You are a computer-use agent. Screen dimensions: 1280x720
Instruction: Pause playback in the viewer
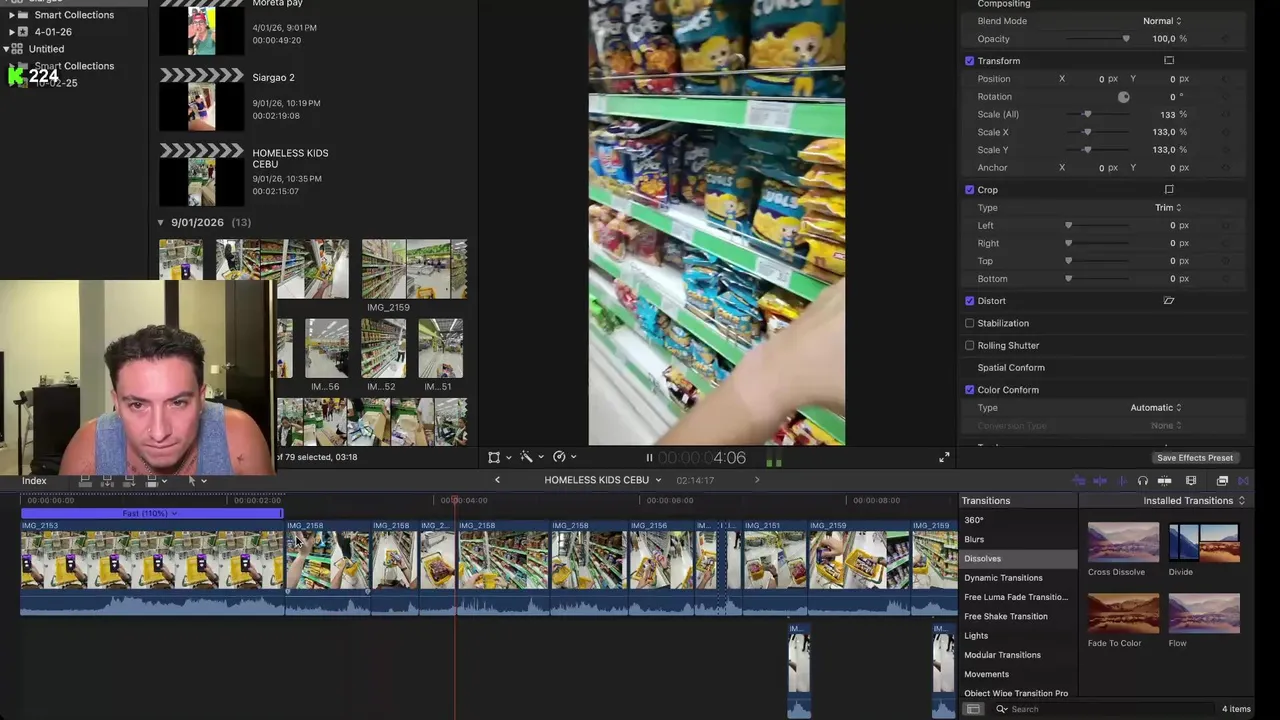(649, 458)
